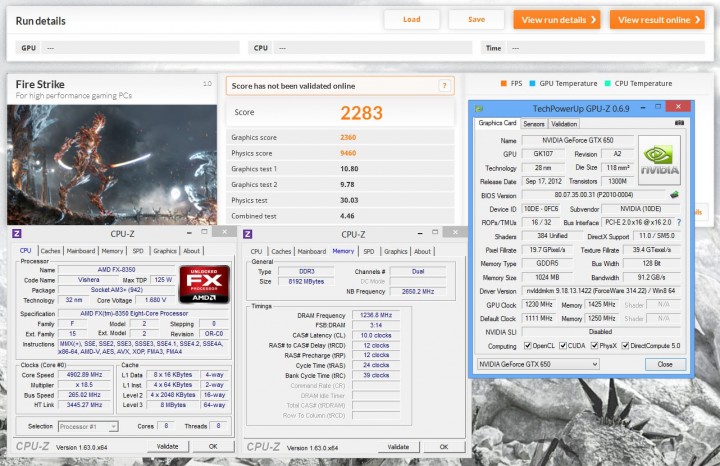Click the green CPU Temperature legend swatch
720x466 pixels.
click(x=608, y=83)
